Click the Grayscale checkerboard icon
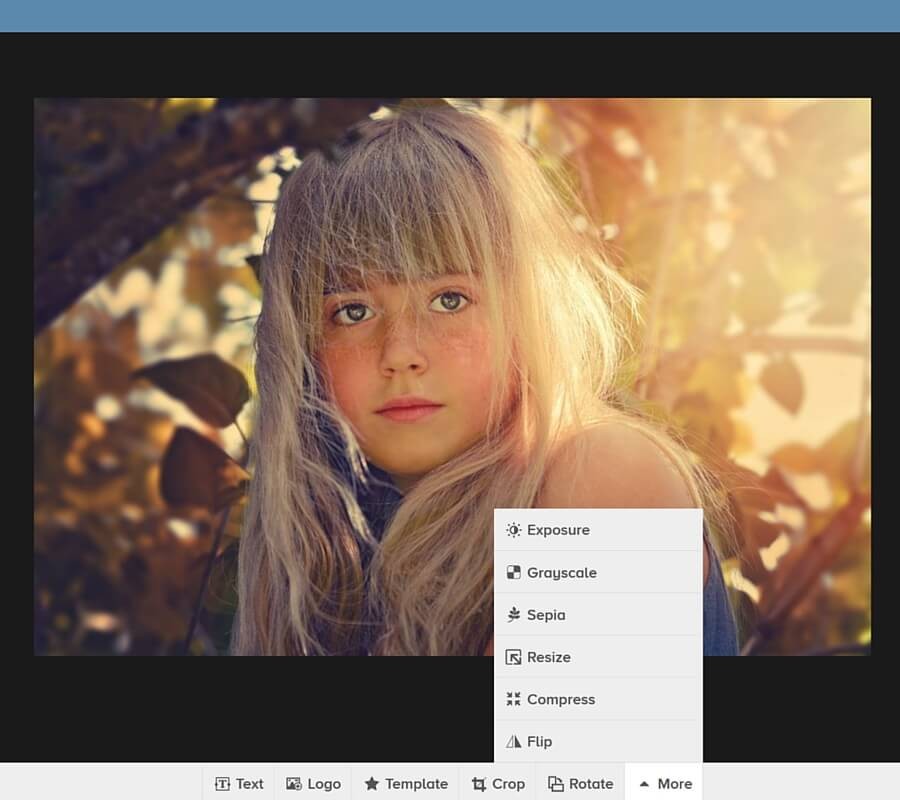Screen dimensions: 900x800 (x=513, y=572)
